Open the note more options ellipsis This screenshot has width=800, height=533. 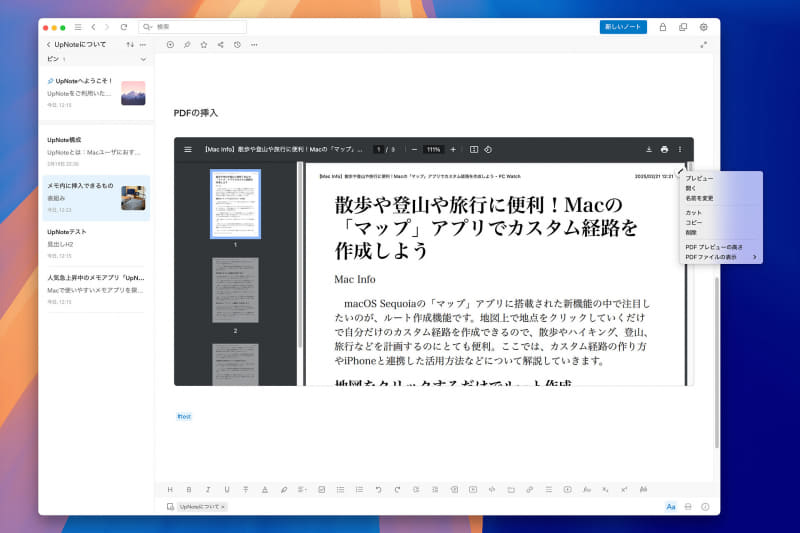coord(254,45)
